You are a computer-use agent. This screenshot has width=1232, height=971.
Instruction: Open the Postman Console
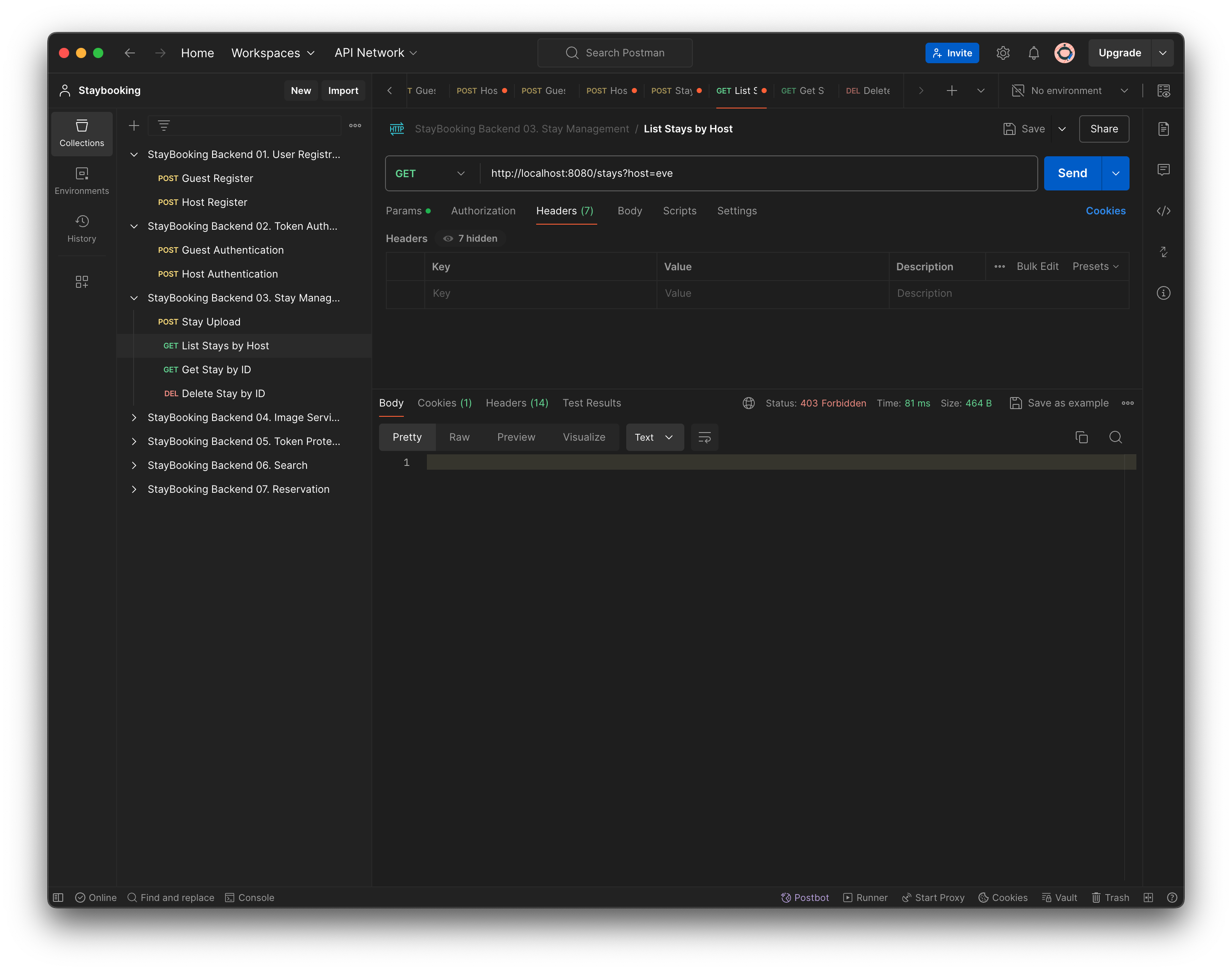click(x=250, y=897)
